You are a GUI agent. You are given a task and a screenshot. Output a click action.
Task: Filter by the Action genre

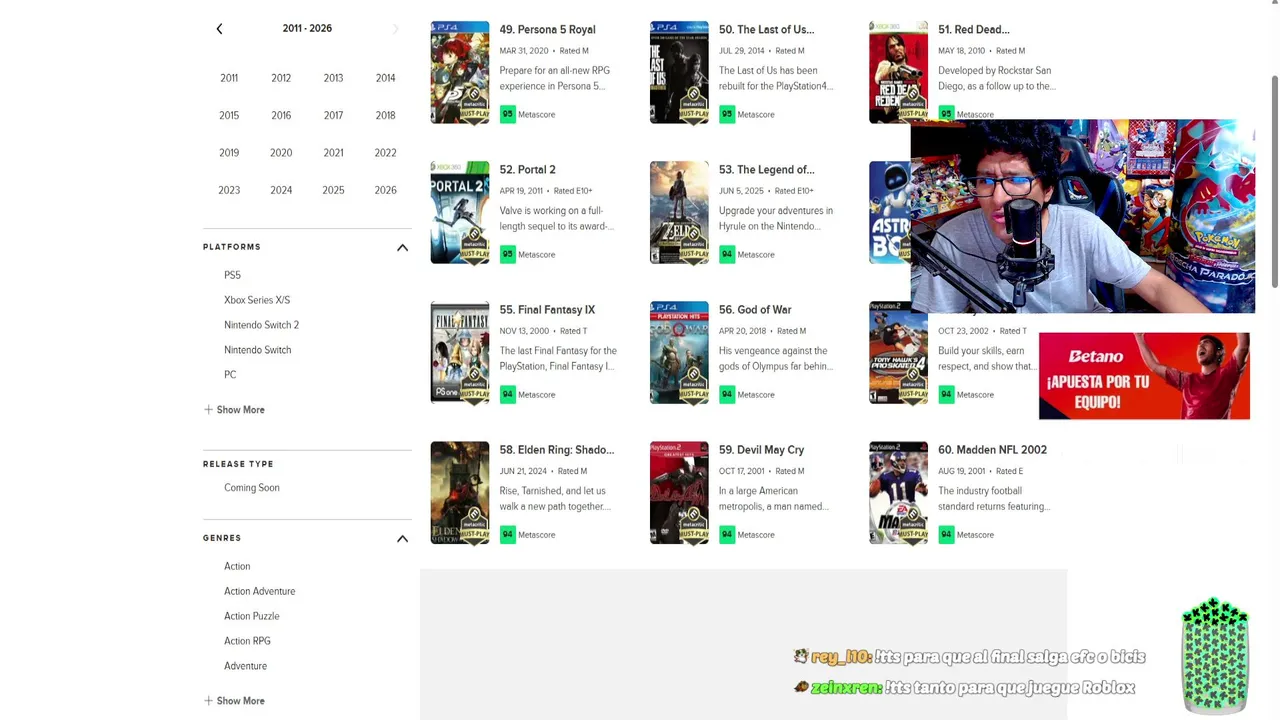[237, 567]
